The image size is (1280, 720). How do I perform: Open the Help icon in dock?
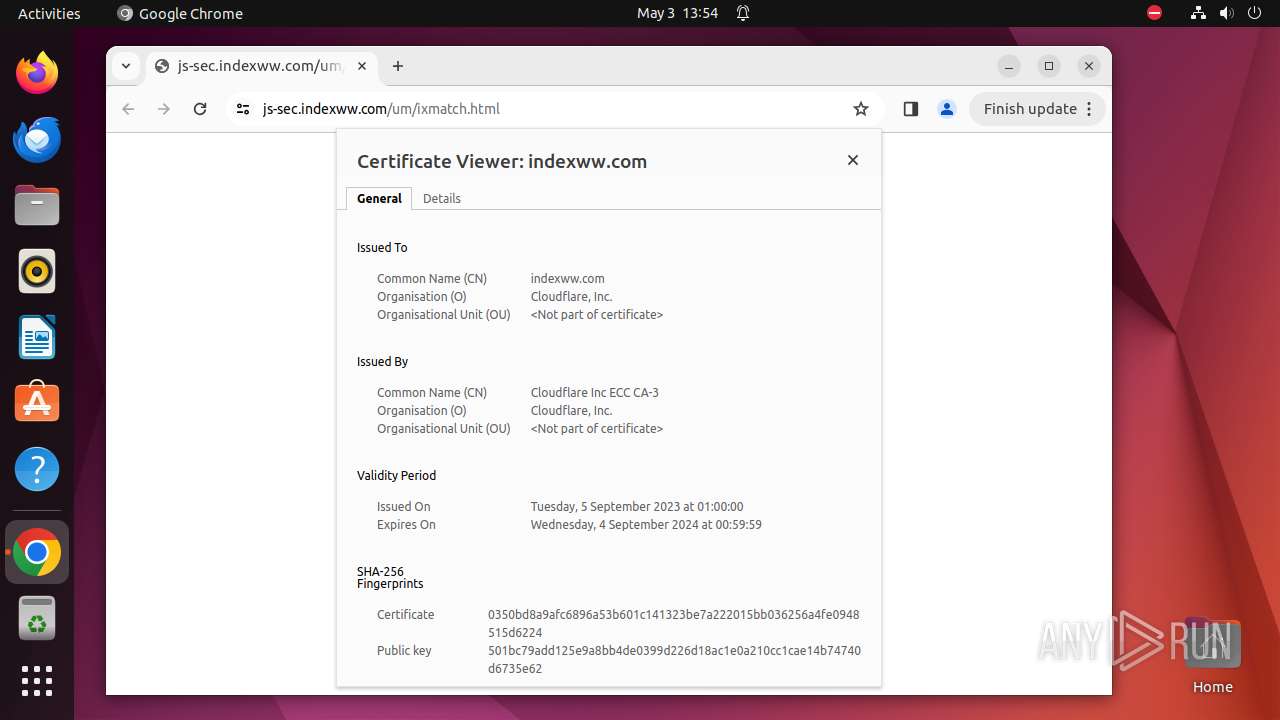pyautogui.click(x=37, y=469)
